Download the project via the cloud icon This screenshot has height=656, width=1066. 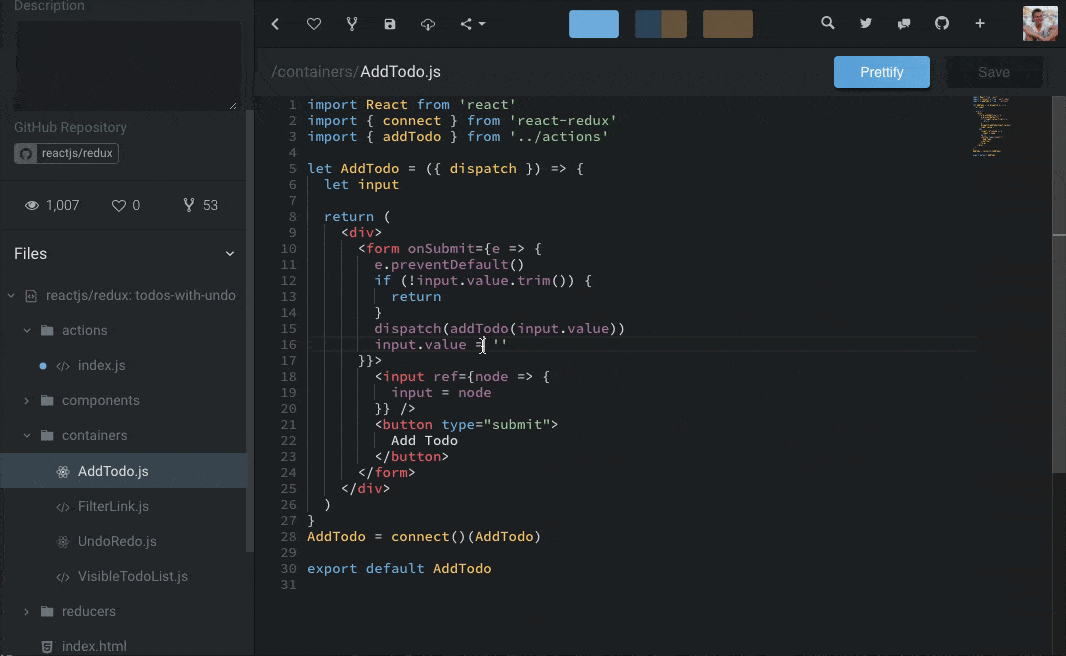[428, 24]
